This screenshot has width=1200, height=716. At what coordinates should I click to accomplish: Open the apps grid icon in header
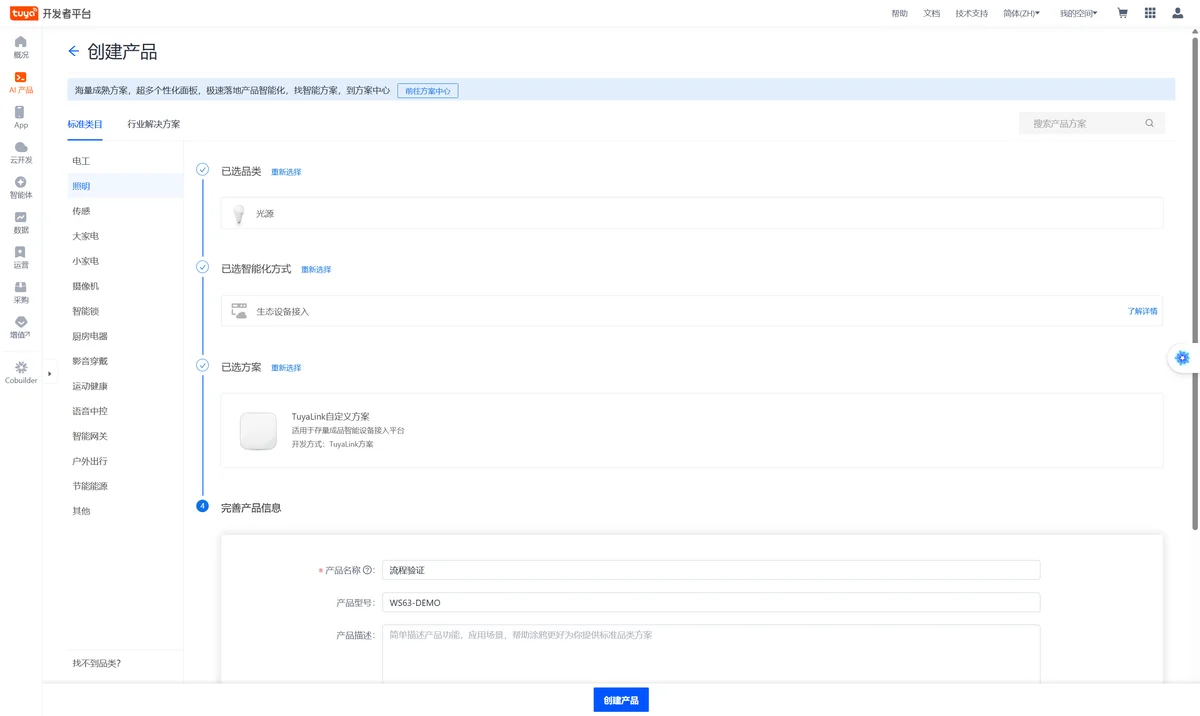click(x=1150, y=13)
